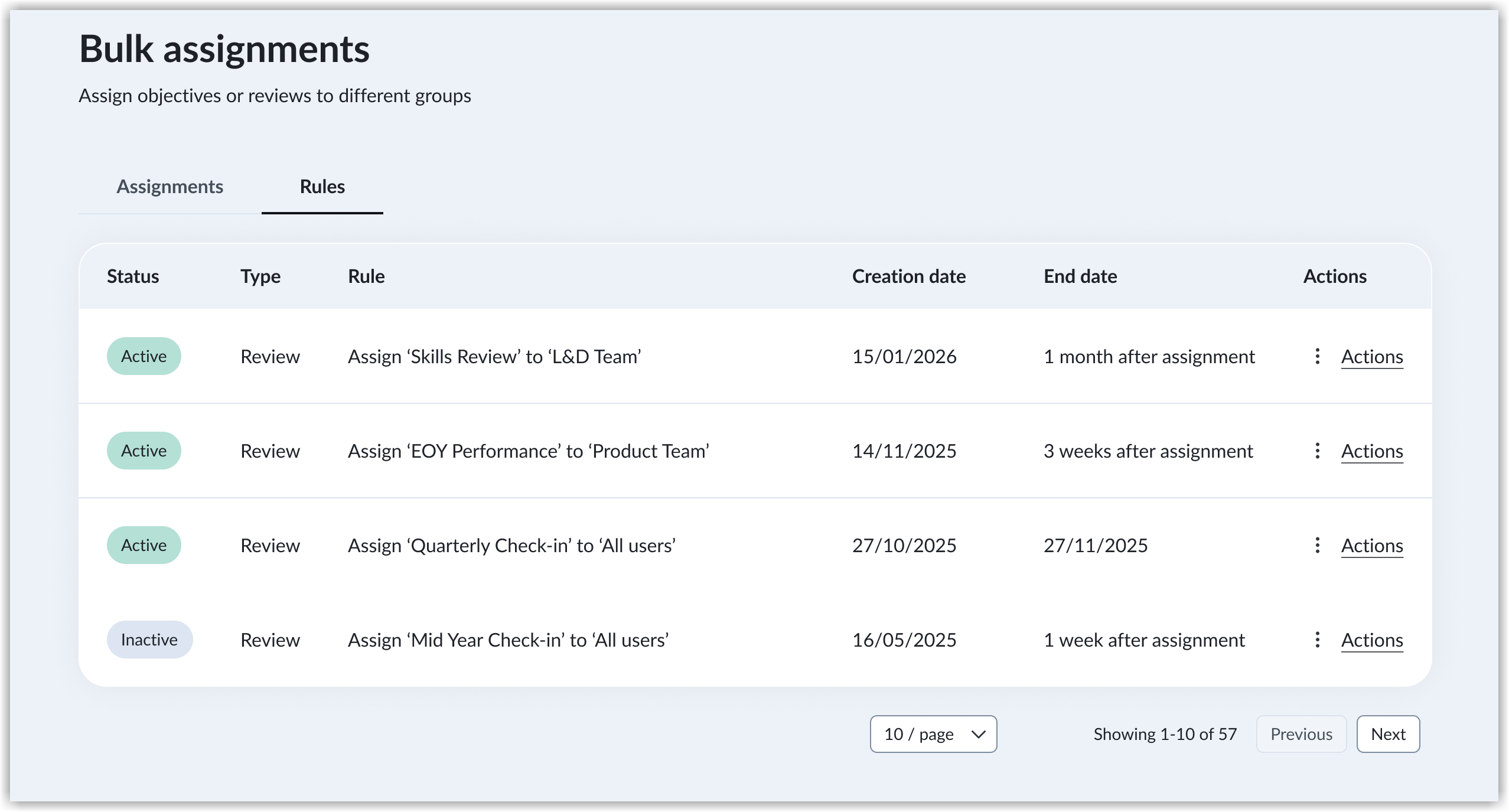The height and width of the screenshot is (812, 1509).
Task: Open Actions link for Mid Year Check-in row
Action: pos(1371,640)
